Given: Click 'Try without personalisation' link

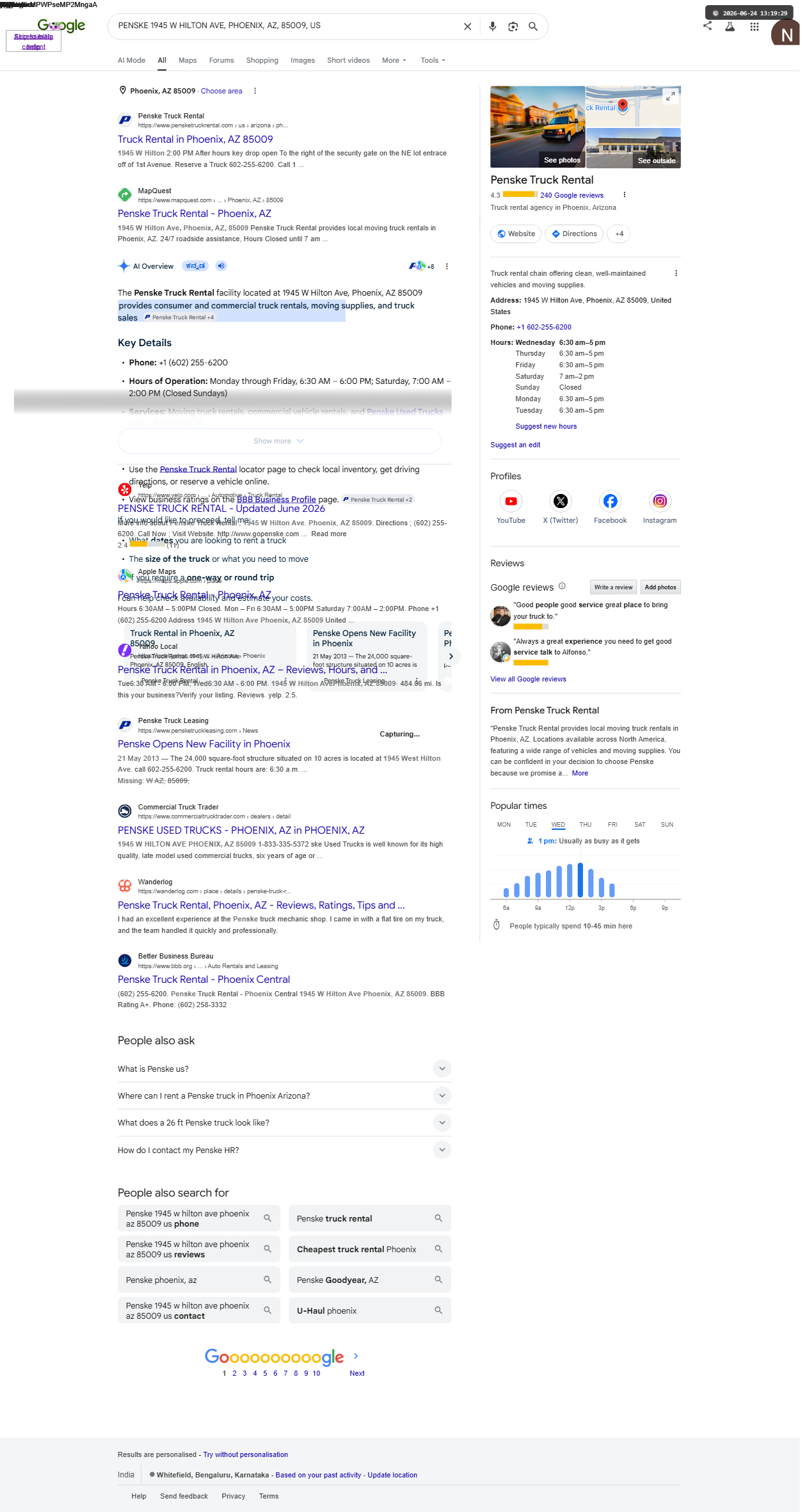Looking at the screenshot, I should point(245,1454).
